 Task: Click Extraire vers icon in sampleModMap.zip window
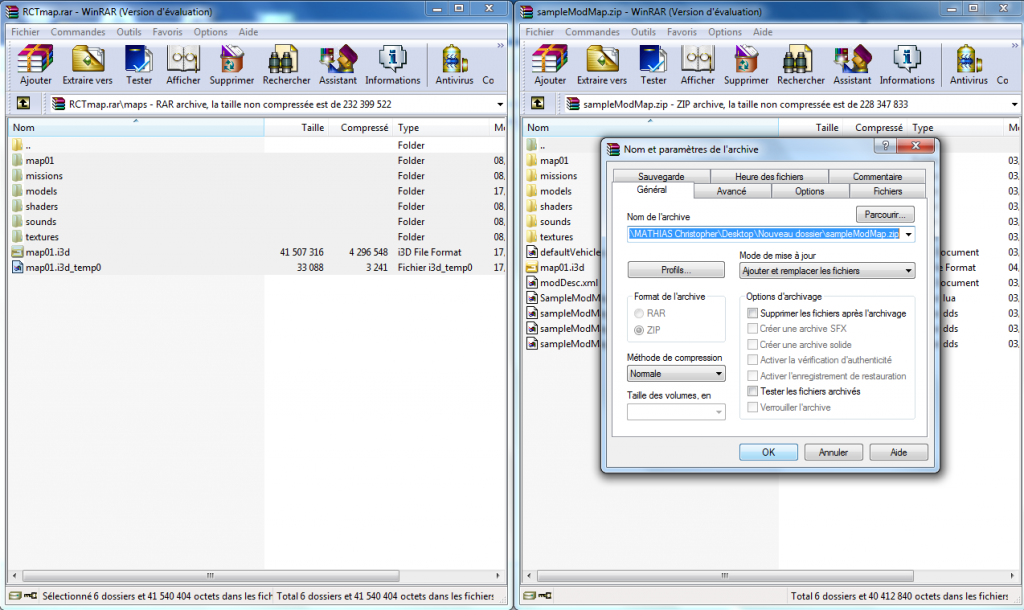tap(602, 65)
